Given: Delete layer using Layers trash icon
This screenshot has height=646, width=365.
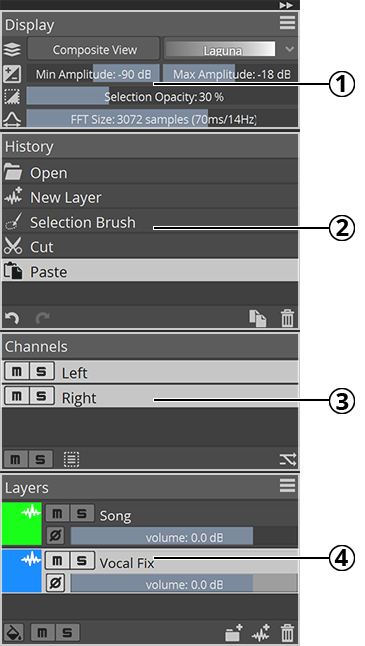Looking at the screenshot, I should (288, 633).
